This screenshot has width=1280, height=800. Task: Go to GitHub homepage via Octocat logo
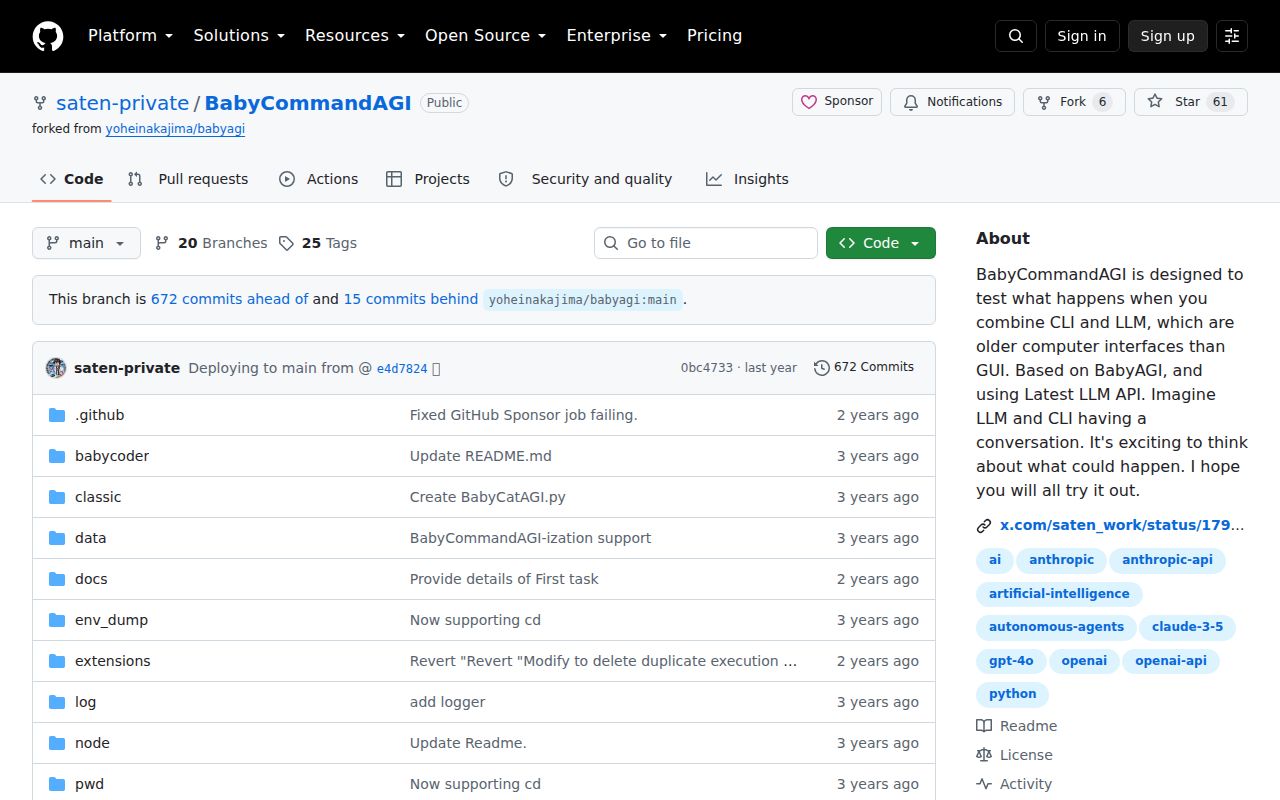click(x=48, y=36)
